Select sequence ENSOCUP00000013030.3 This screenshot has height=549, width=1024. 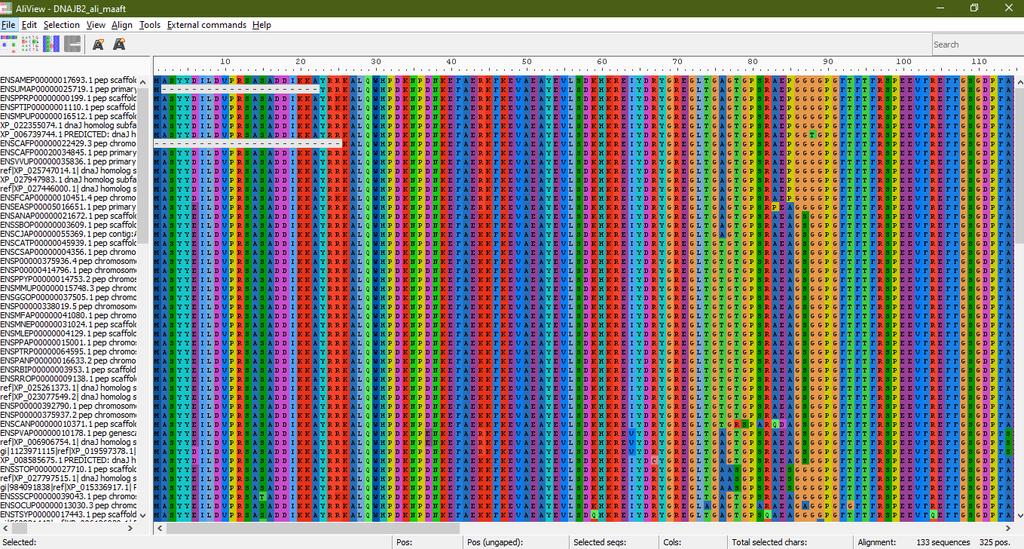69,505
